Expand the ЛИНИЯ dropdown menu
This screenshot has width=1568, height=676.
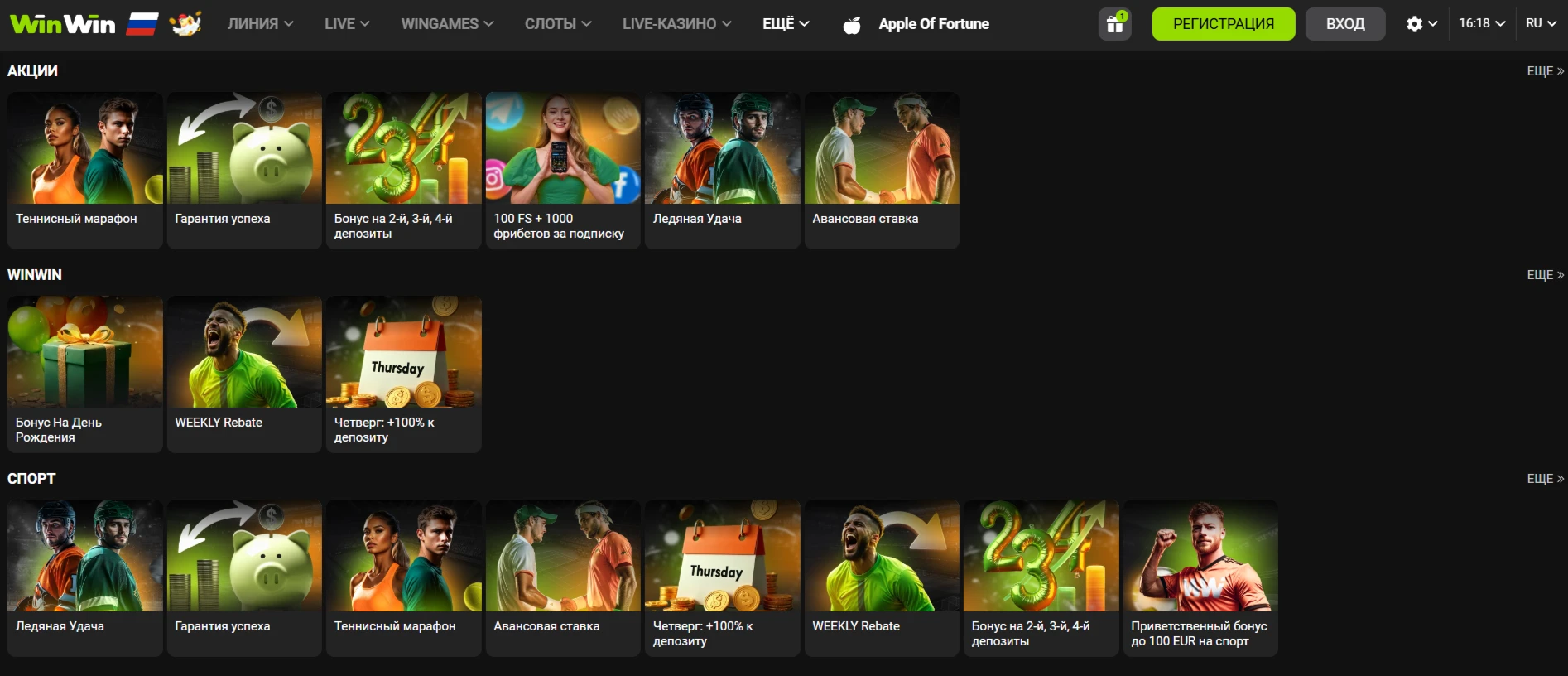pyautogui.click(x=260, y=24)
